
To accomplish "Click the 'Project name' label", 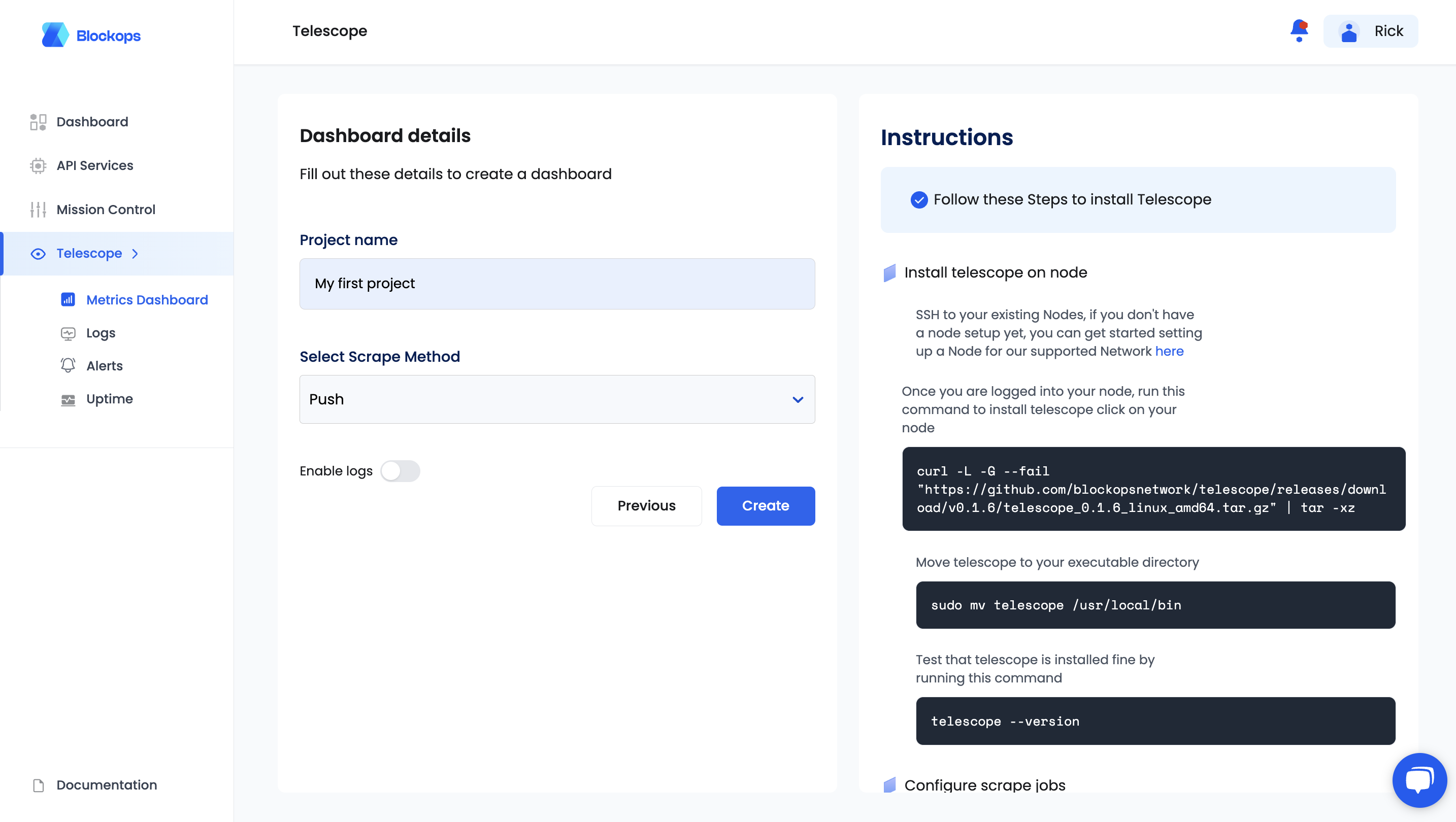I will 348,240.
